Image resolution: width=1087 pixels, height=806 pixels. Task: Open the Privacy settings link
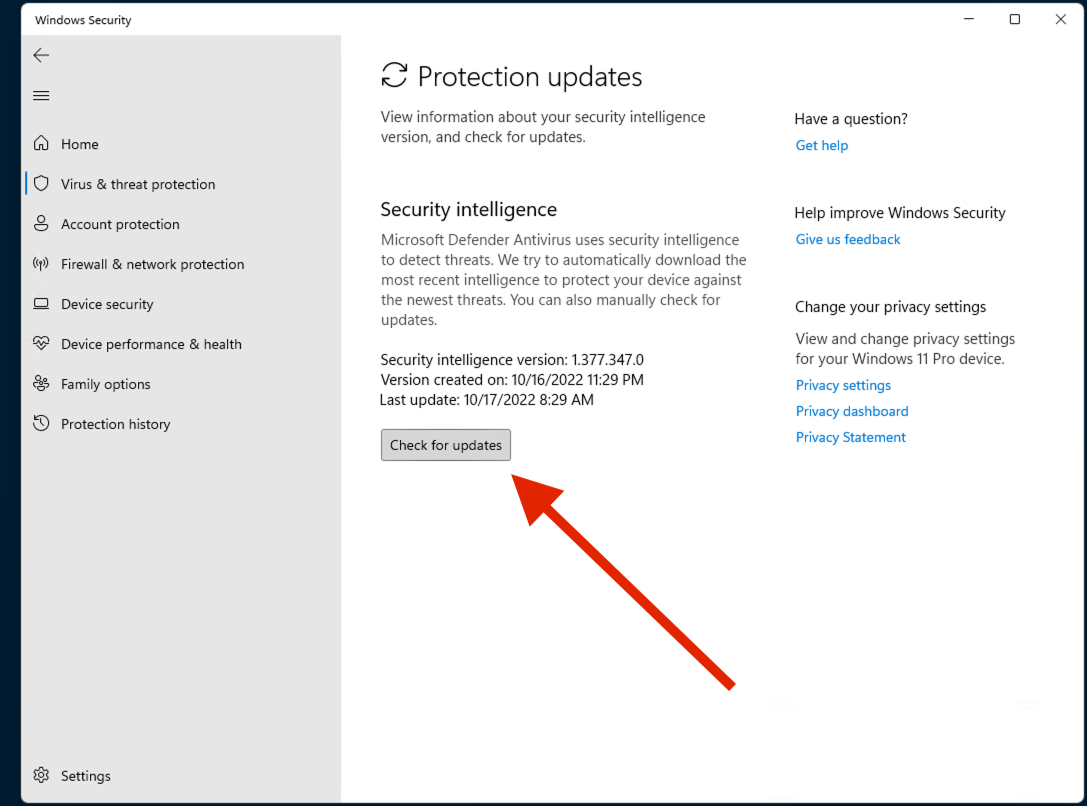[x=843, y=385]
